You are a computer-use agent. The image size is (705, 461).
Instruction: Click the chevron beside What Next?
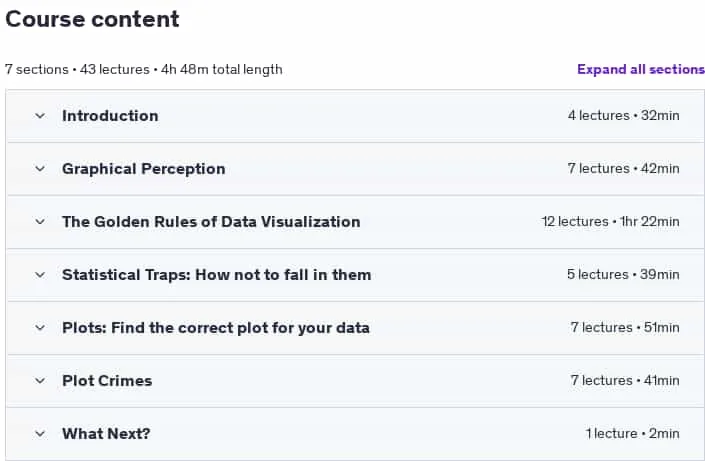(x=40, y=434)
